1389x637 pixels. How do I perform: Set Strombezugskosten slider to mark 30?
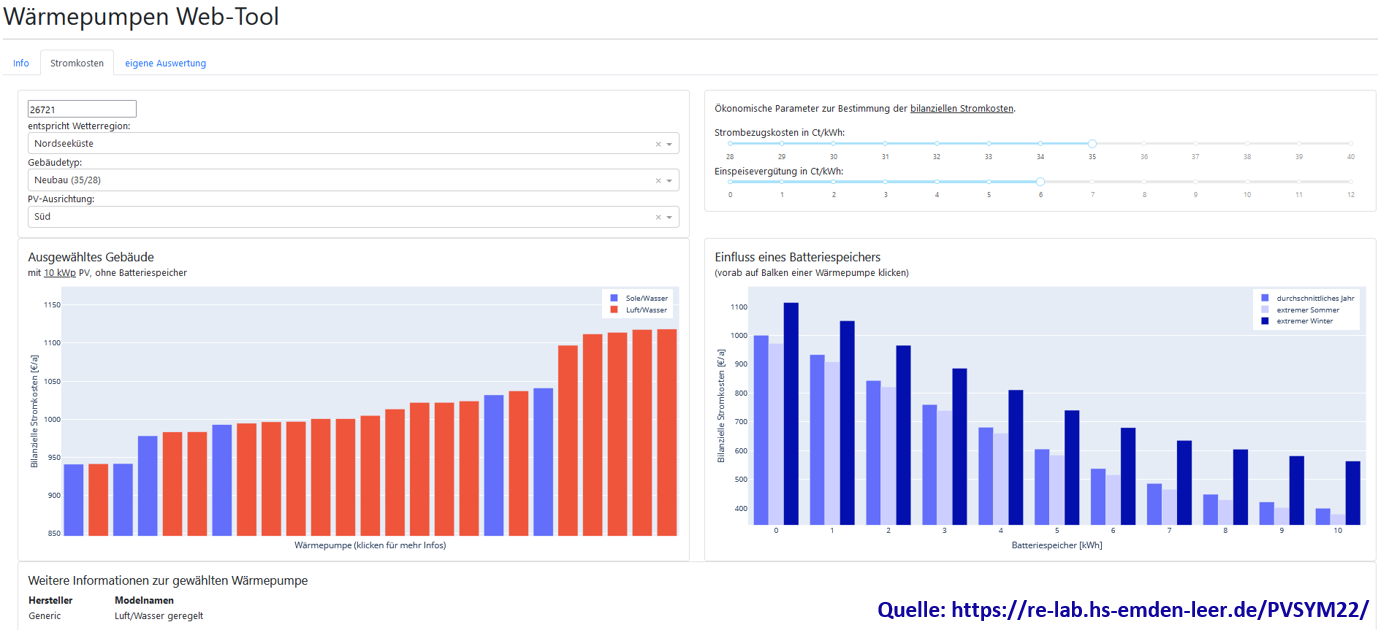pos(833,144)
